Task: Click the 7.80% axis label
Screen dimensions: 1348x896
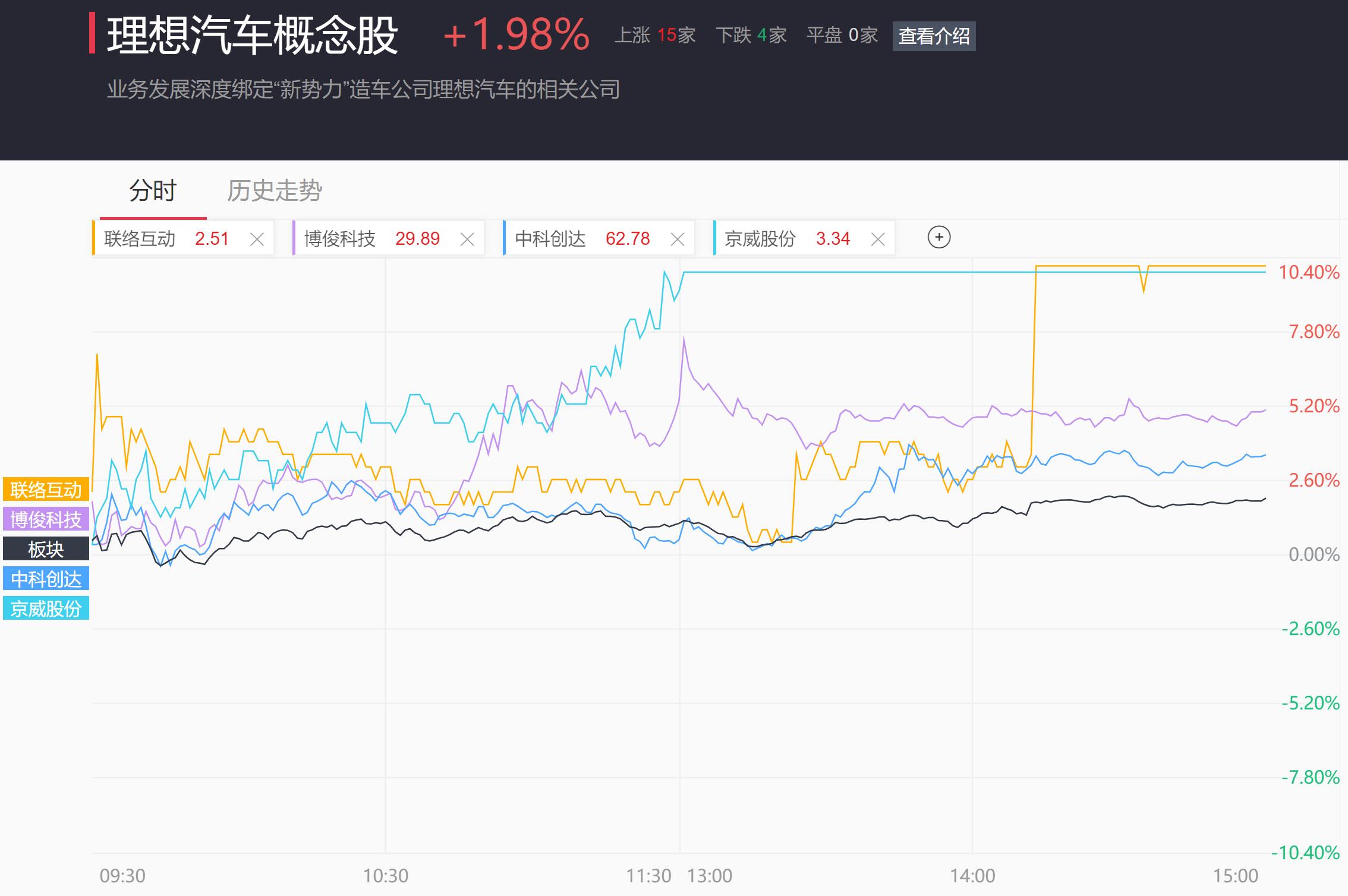Action: (1314, 332)
